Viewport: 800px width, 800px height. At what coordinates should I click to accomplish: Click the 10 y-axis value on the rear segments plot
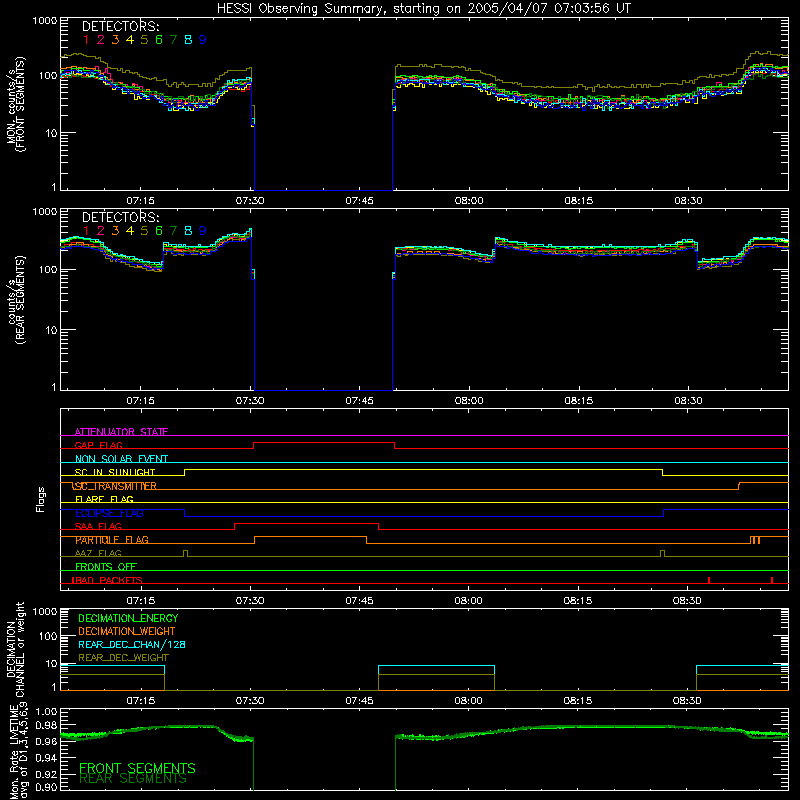coord(50,330)
